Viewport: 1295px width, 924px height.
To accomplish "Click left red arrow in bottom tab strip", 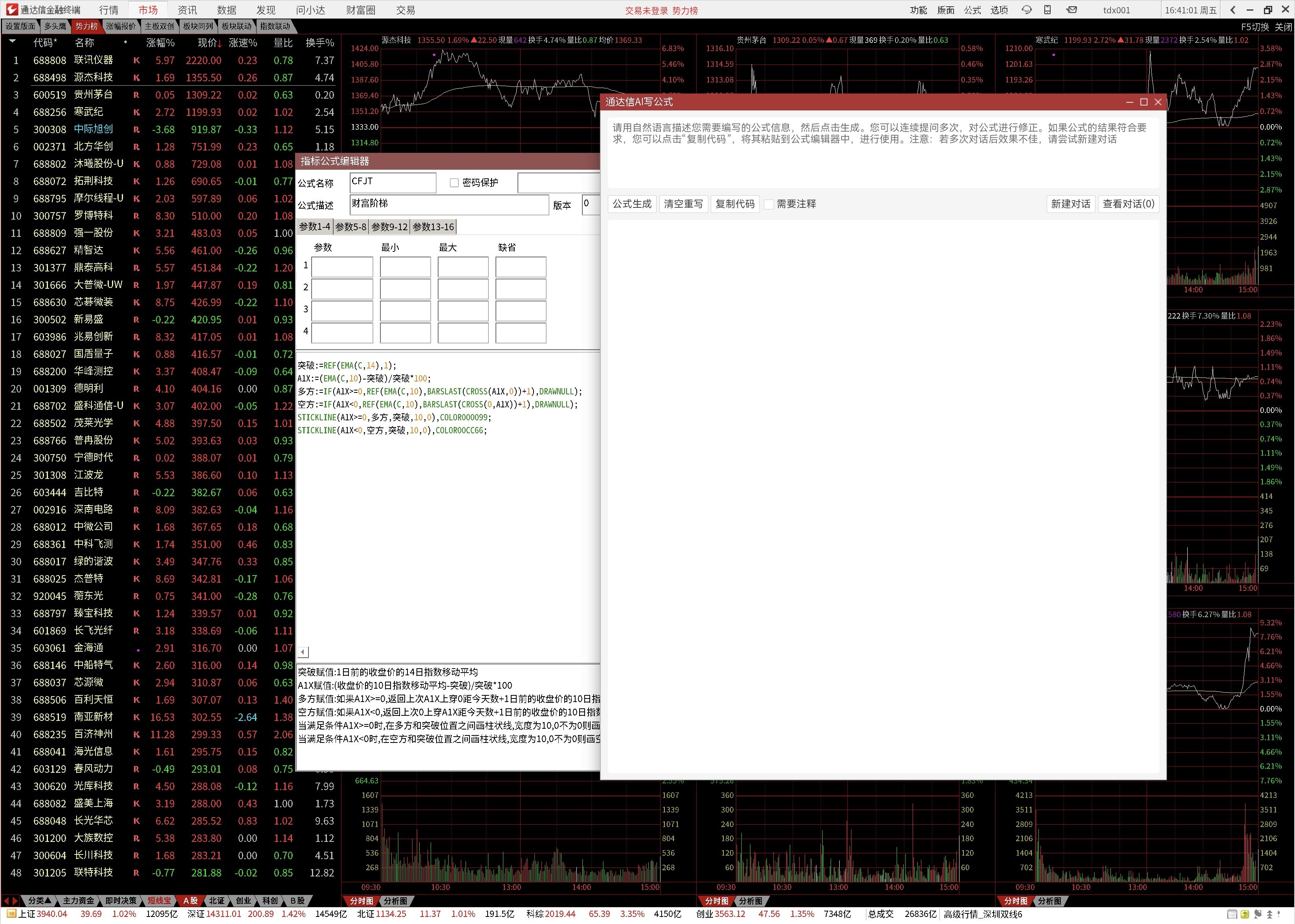I will point(6,901).
